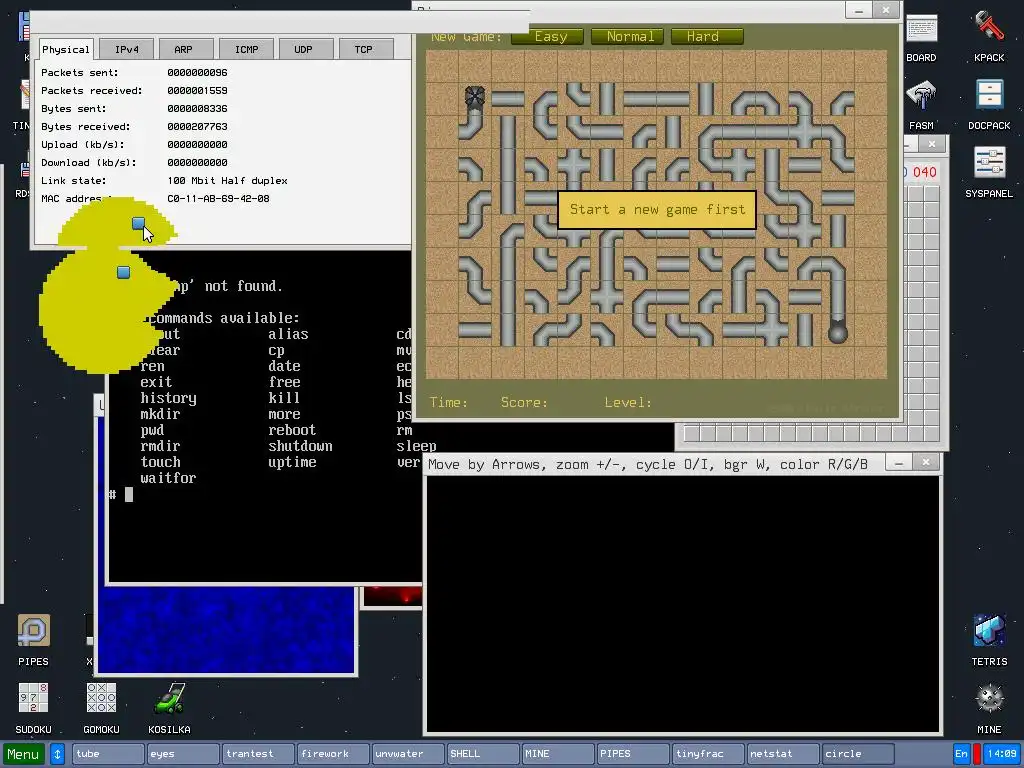Close the minesweeper window
The image size is (1024, 768).
pos(932,144)
